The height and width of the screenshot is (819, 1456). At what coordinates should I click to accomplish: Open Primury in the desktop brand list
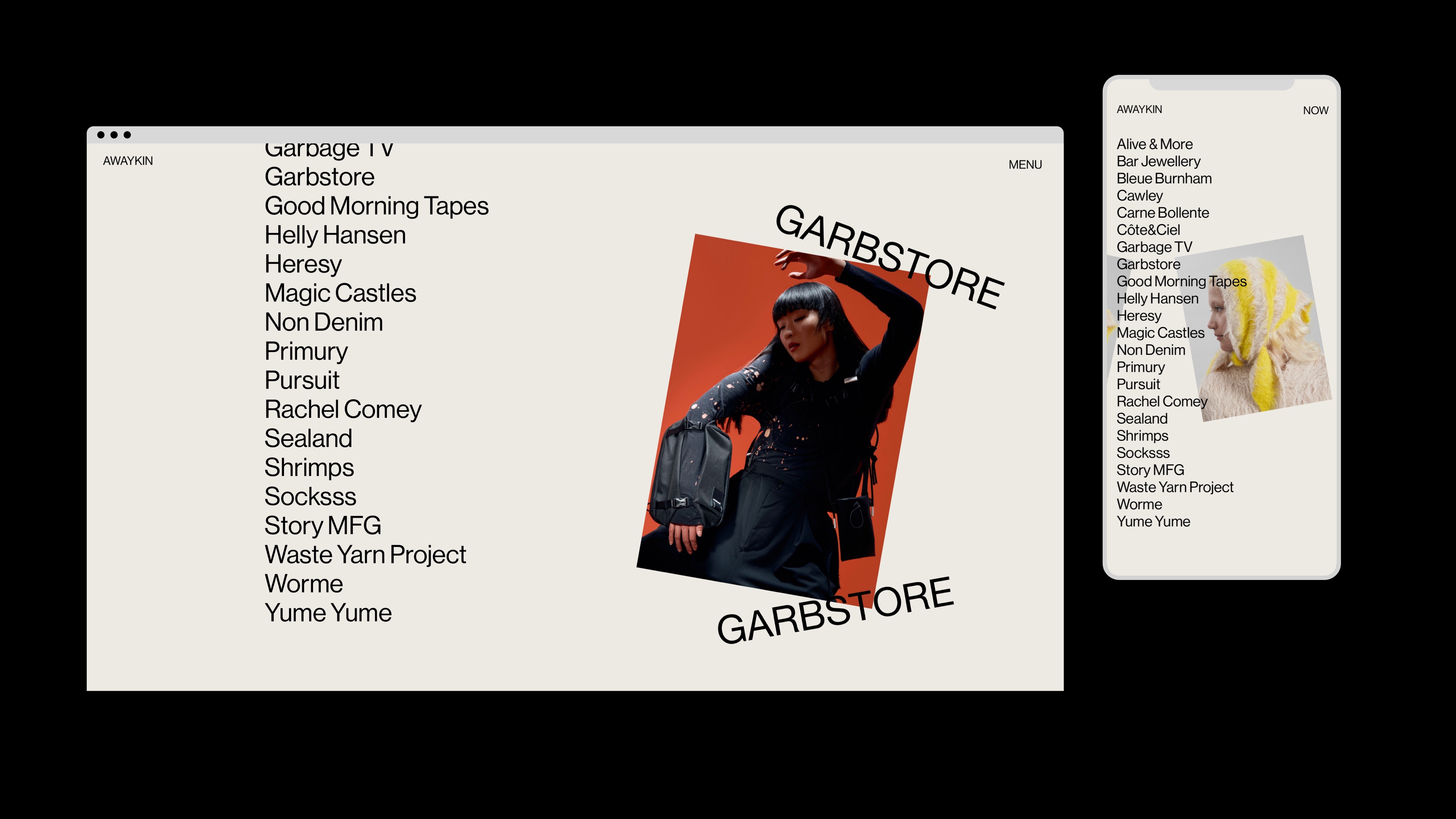coord(306,351)
